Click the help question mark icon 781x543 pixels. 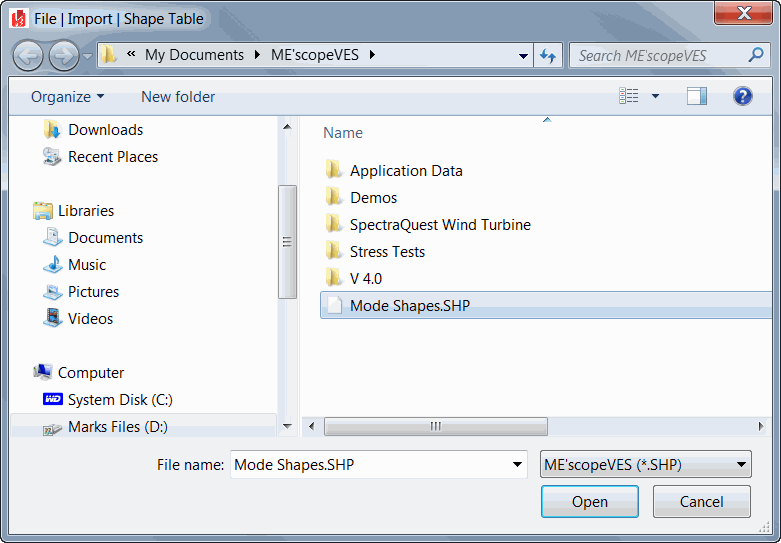742,96
